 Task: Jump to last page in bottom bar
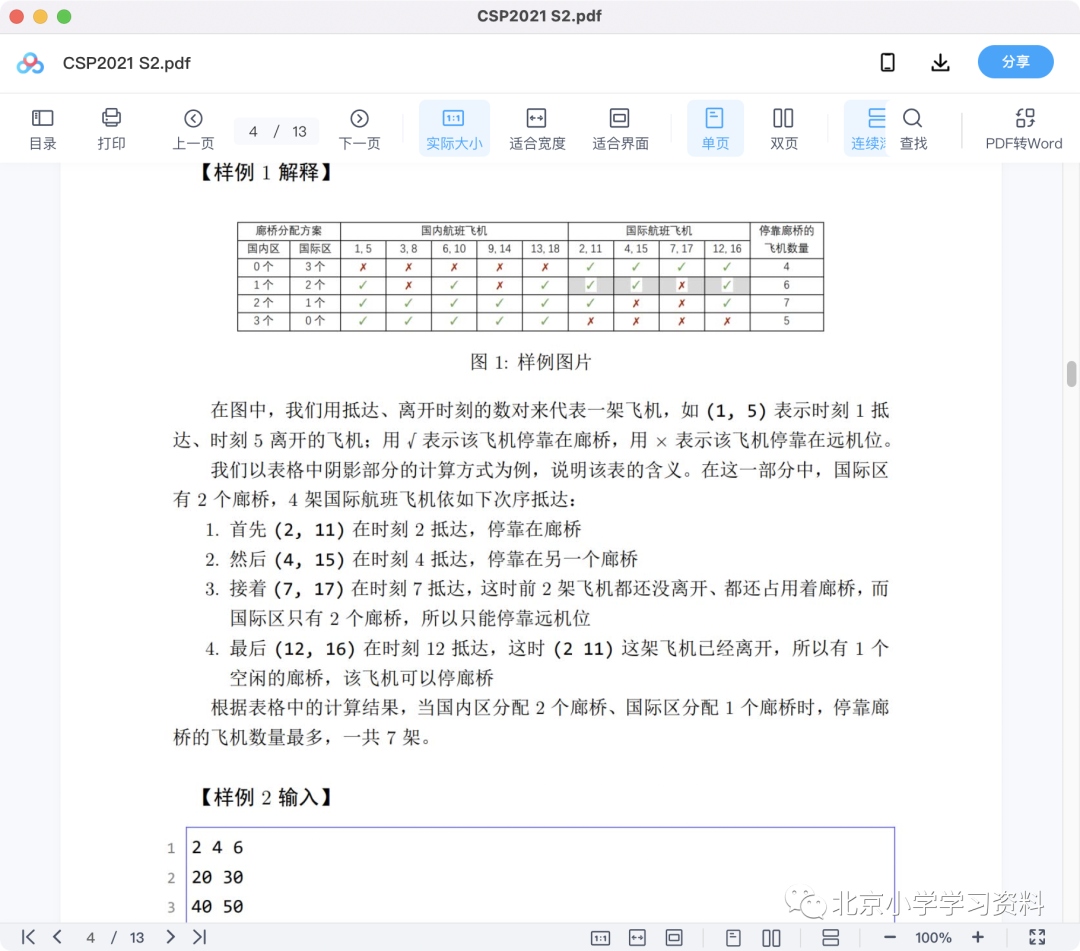200,937
